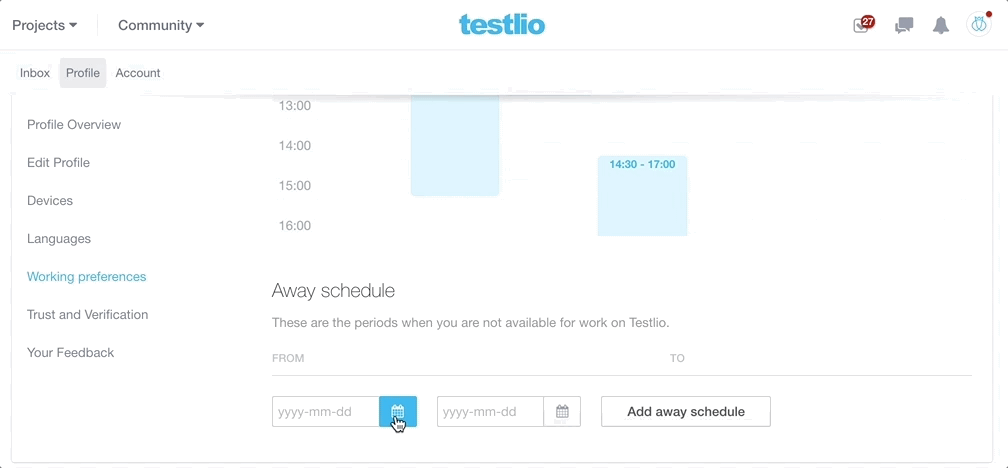Navigate to Devices in the sidebar

tap(50, 201)
